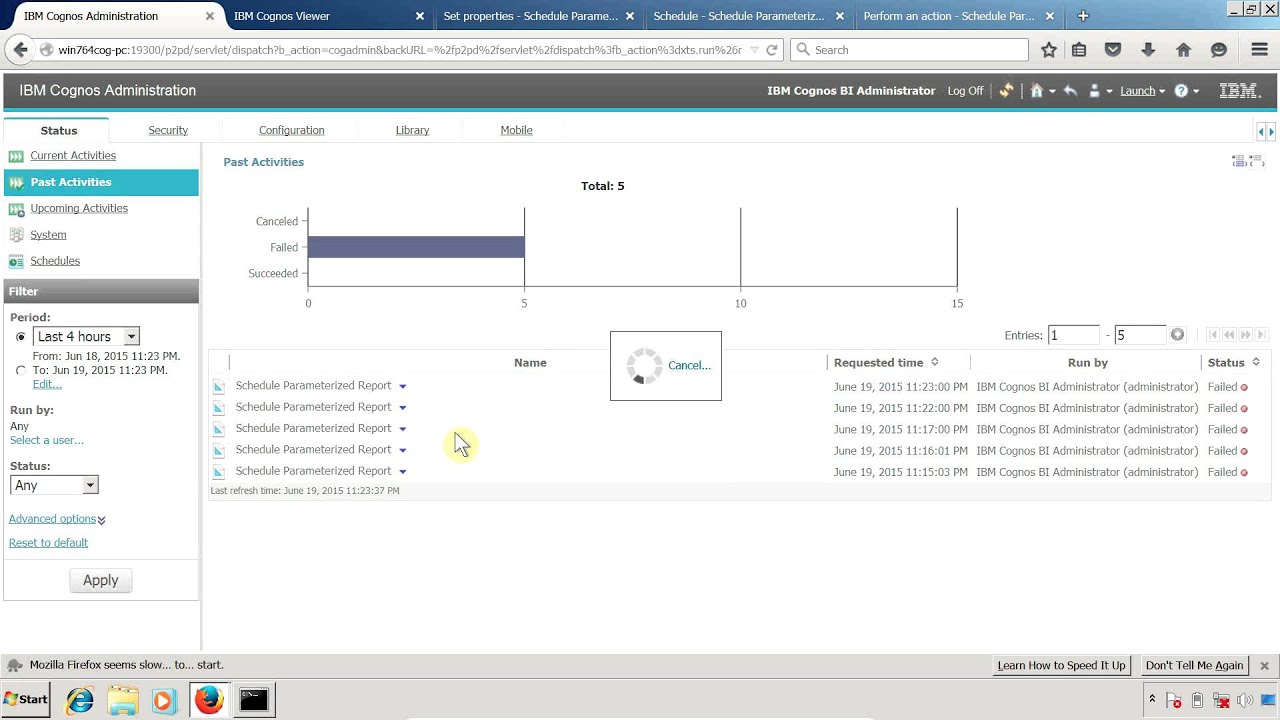This screenshot has height=720, width=1280.
Task: Click the Home icon in Cognos header
Action: [x=1036, y=91]
